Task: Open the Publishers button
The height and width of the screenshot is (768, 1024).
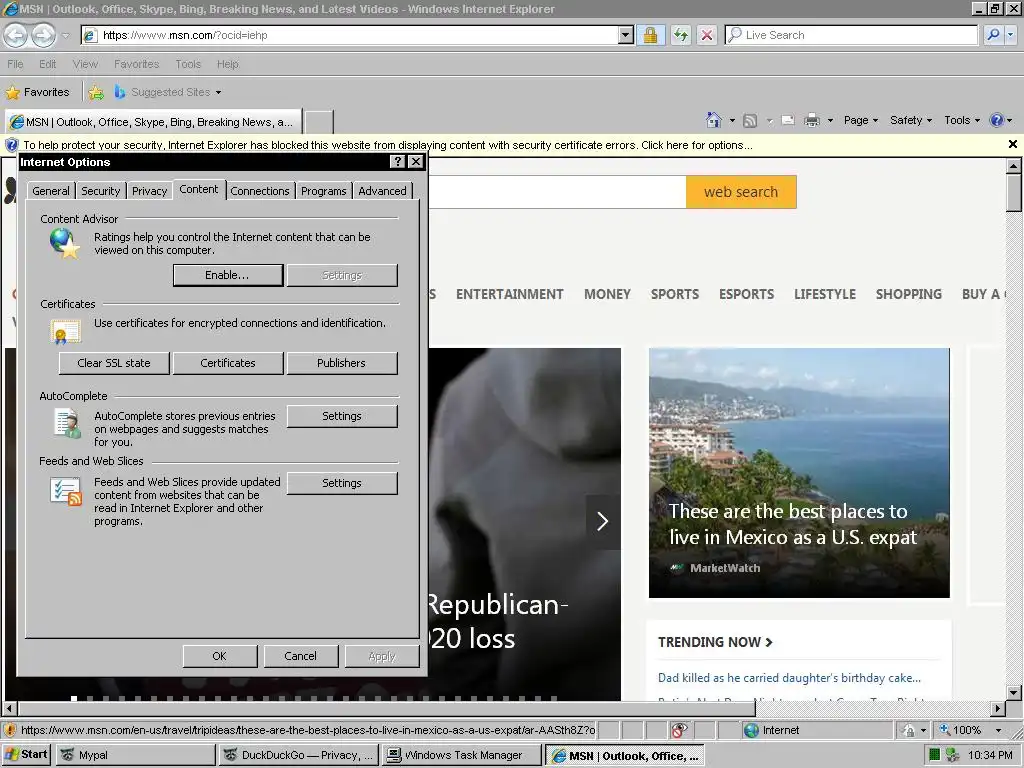Action: 342,363
